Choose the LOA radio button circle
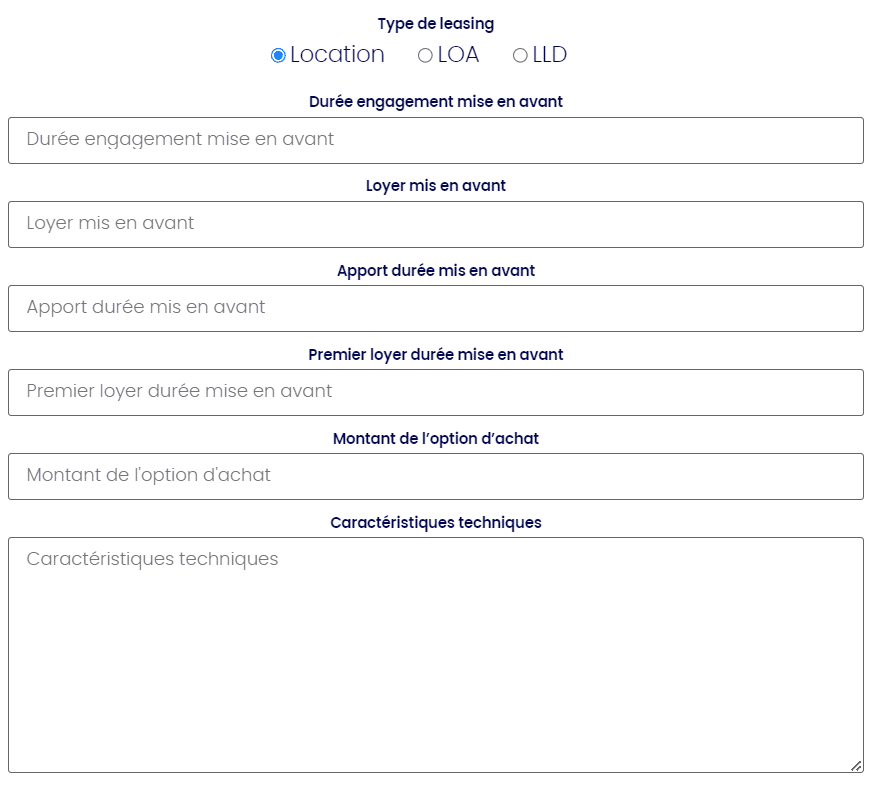Screen dimensions: 873x795 (x=425, y=56)
